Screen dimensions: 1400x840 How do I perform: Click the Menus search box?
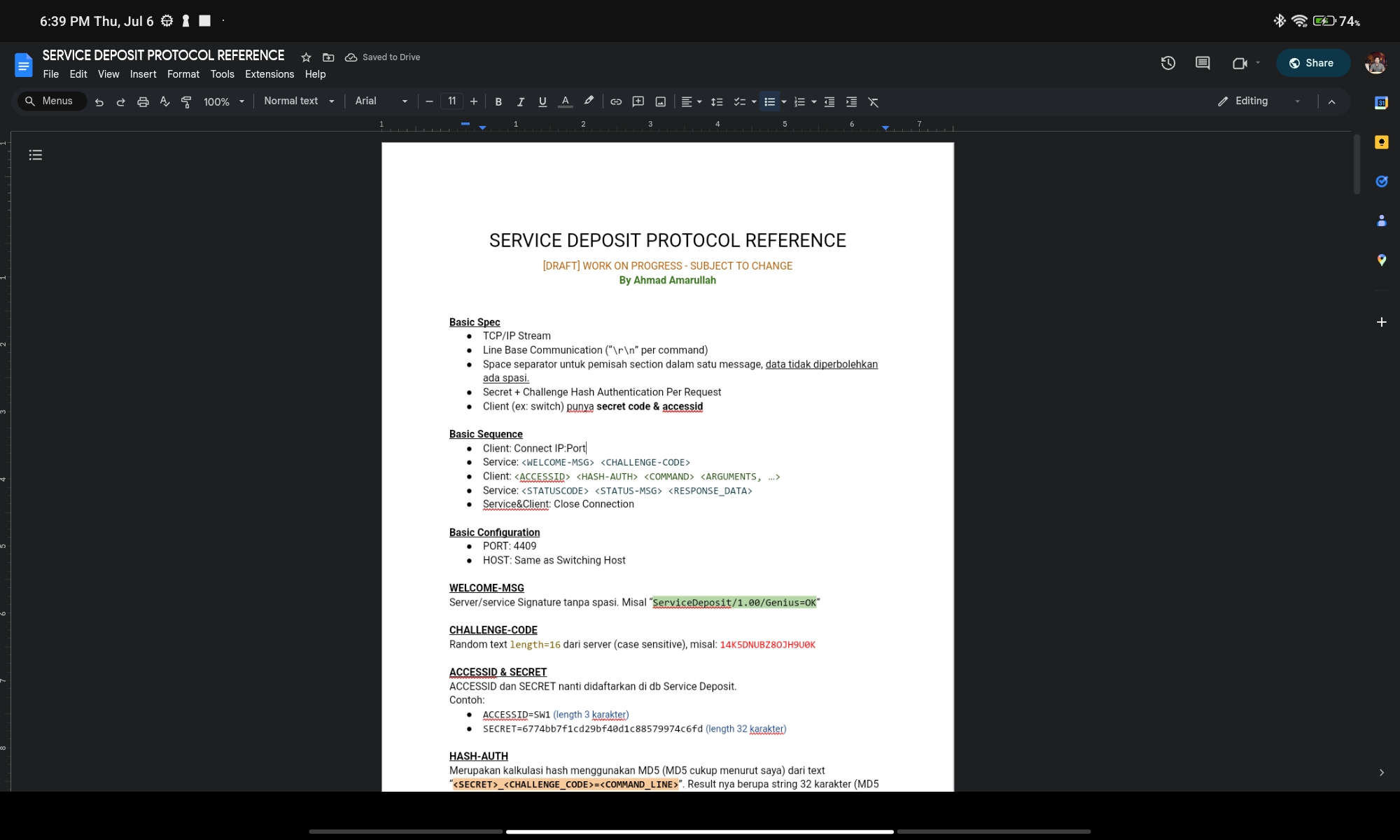tap(52, 101)
